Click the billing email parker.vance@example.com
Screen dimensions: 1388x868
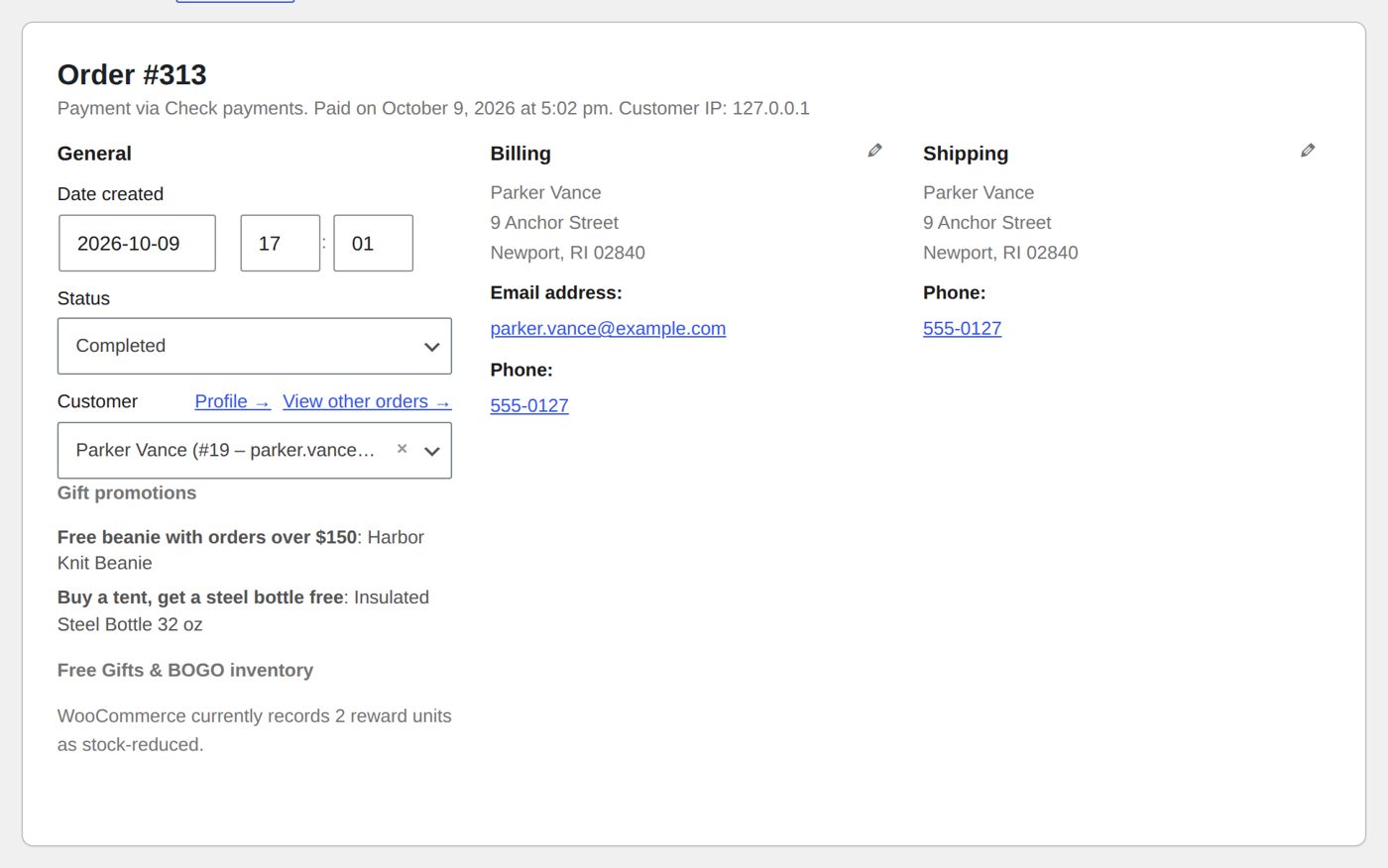pos(608,328)
